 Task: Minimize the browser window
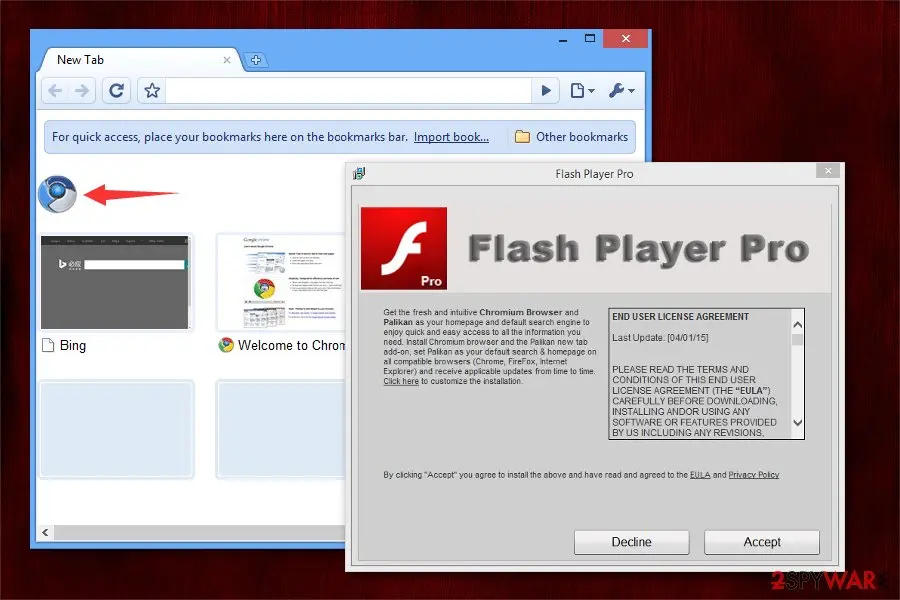pyautogui.click(x=563, y=39)
